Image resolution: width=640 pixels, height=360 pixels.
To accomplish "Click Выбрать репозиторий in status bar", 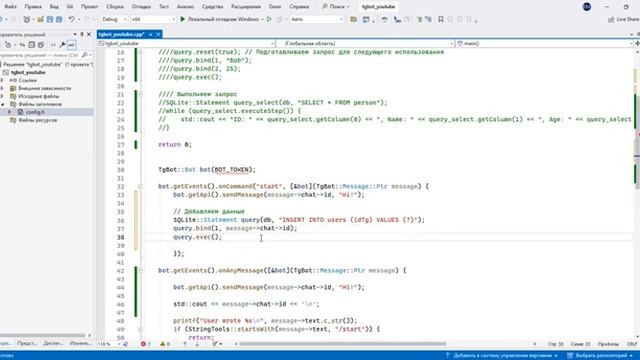I will pyautogui.click(x=599, y=356).
